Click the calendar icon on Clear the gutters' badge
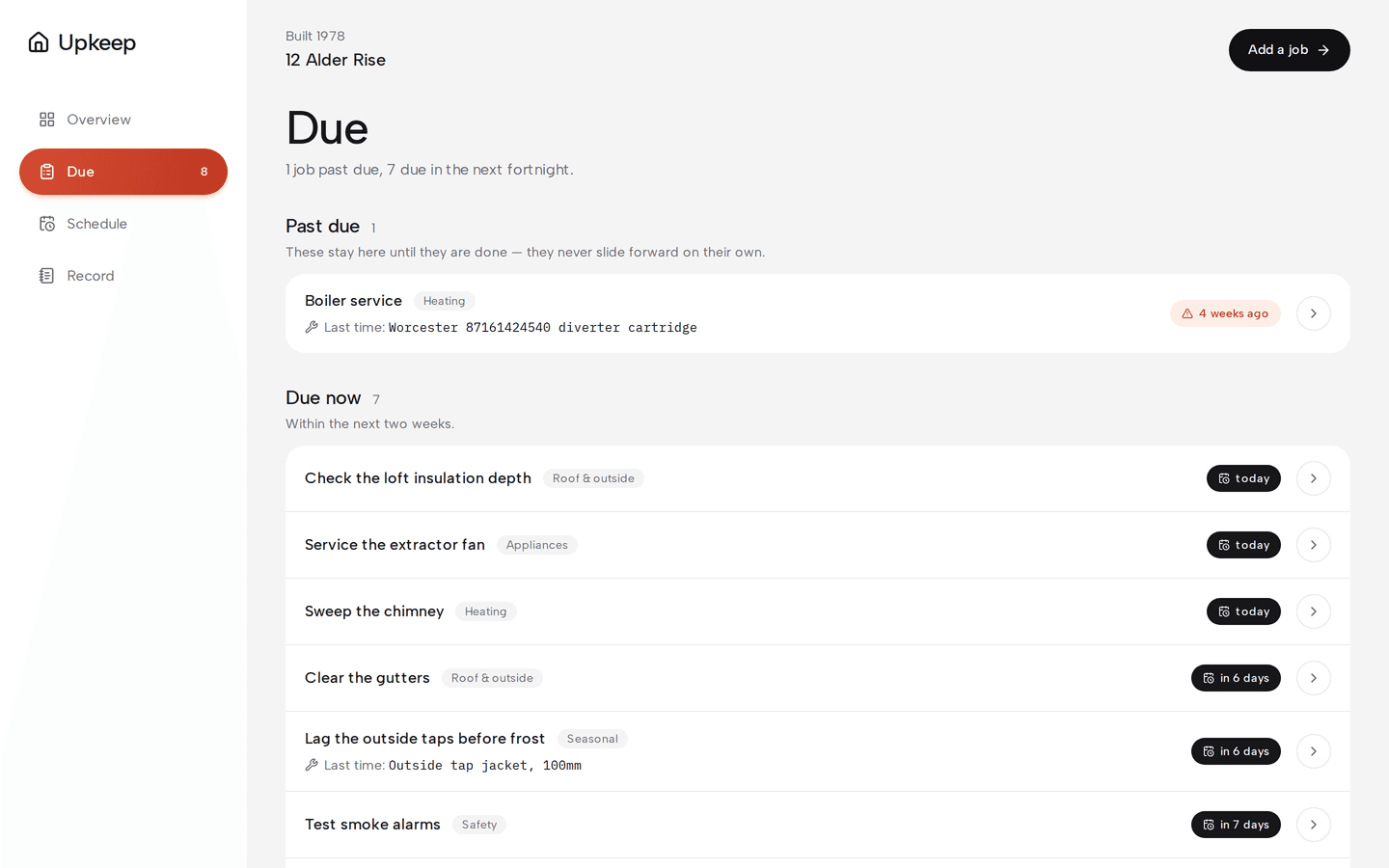This screenshot has height=868, width=1389. [x=1209, y=678]
